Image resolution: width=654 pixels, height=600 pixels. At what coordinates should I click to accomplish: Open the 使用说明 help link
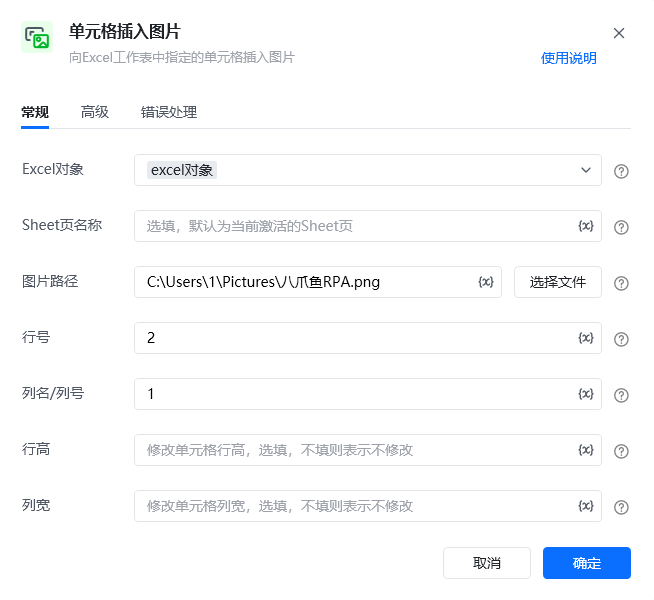(568, 58)
